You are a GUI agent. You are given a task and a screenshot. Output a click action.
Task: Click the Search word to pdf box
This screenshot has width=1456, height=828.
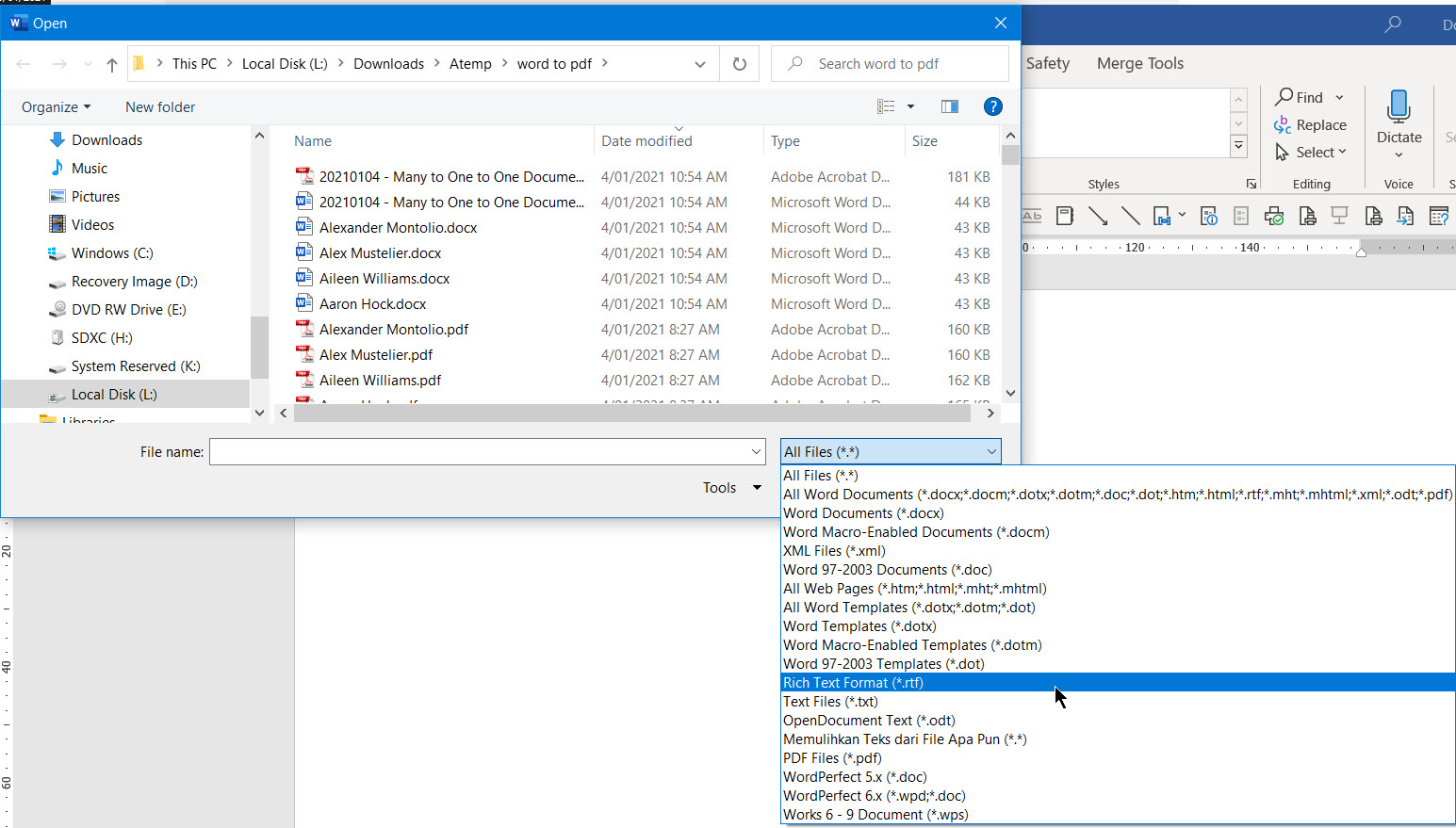tap(890, 64)
